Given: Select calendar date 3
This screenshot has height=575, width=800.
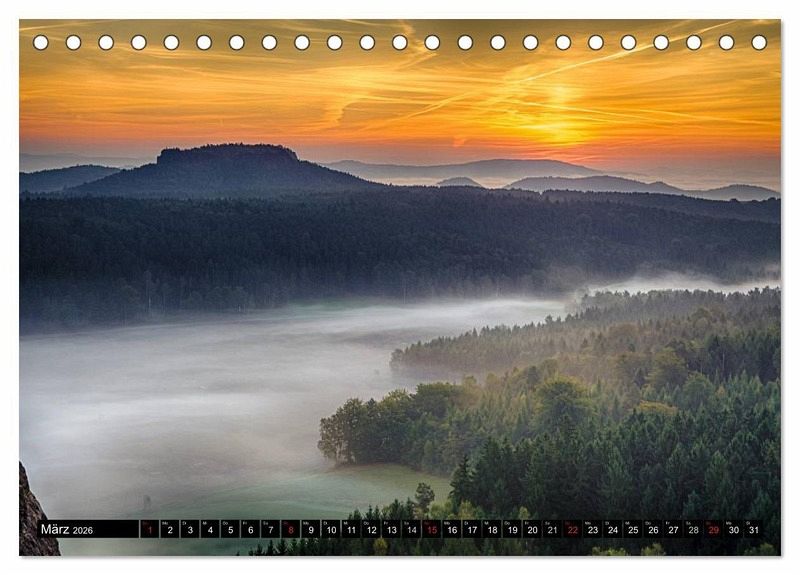Looking at the screenshot, I should [x=190, y=529].
